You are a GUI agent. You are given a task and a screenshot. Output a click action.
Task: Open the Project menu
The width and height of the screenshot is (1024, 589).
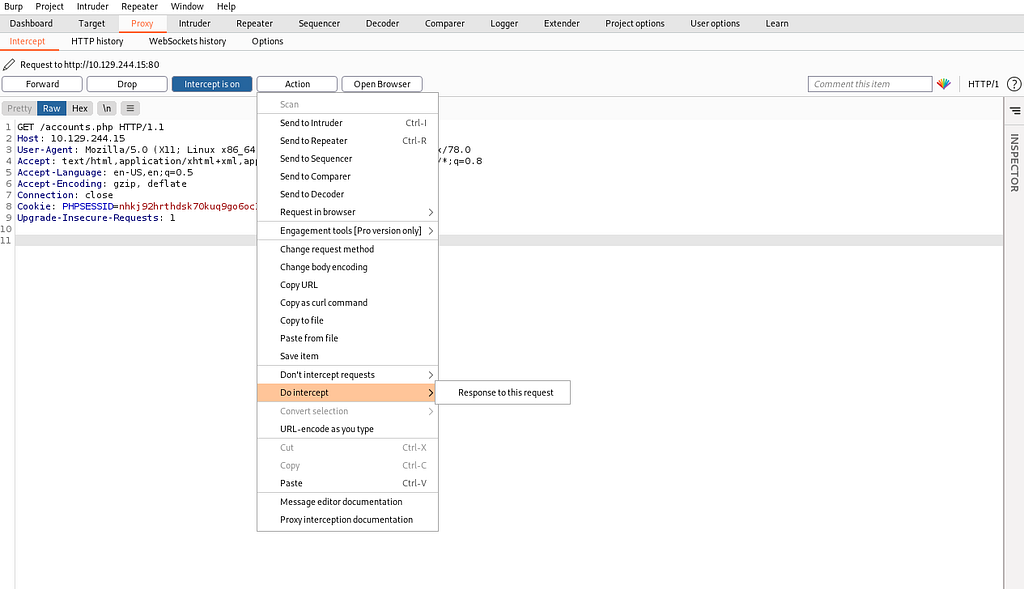pos(50,7)
